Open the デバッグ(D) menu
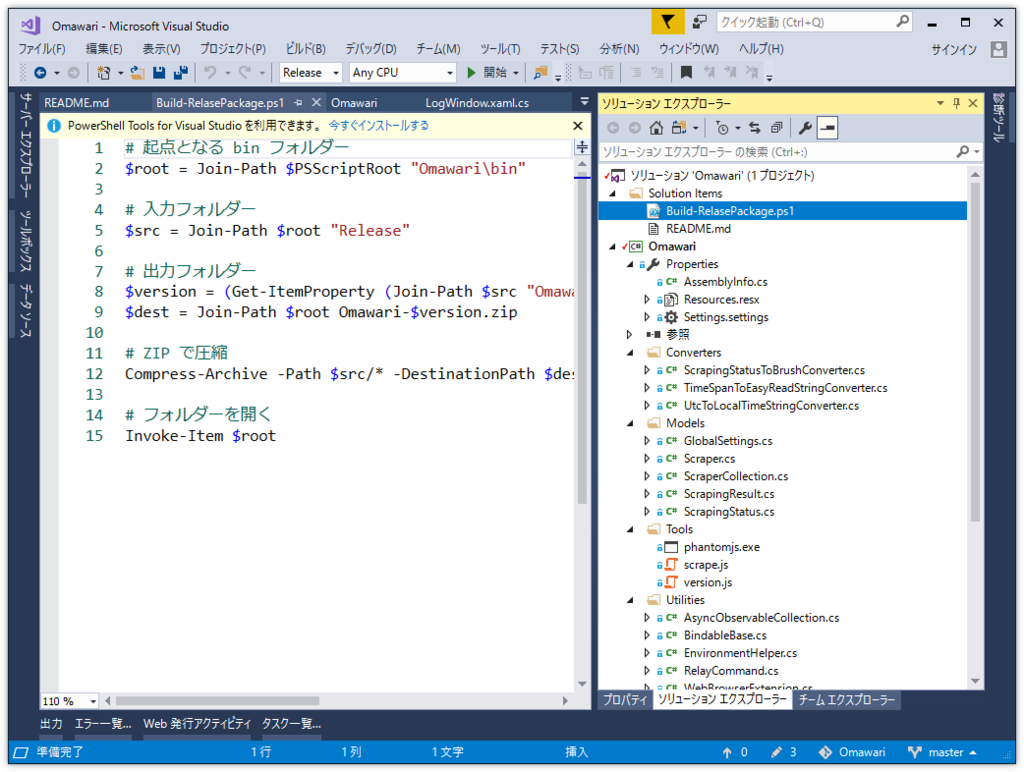 (x=370, y=49)
